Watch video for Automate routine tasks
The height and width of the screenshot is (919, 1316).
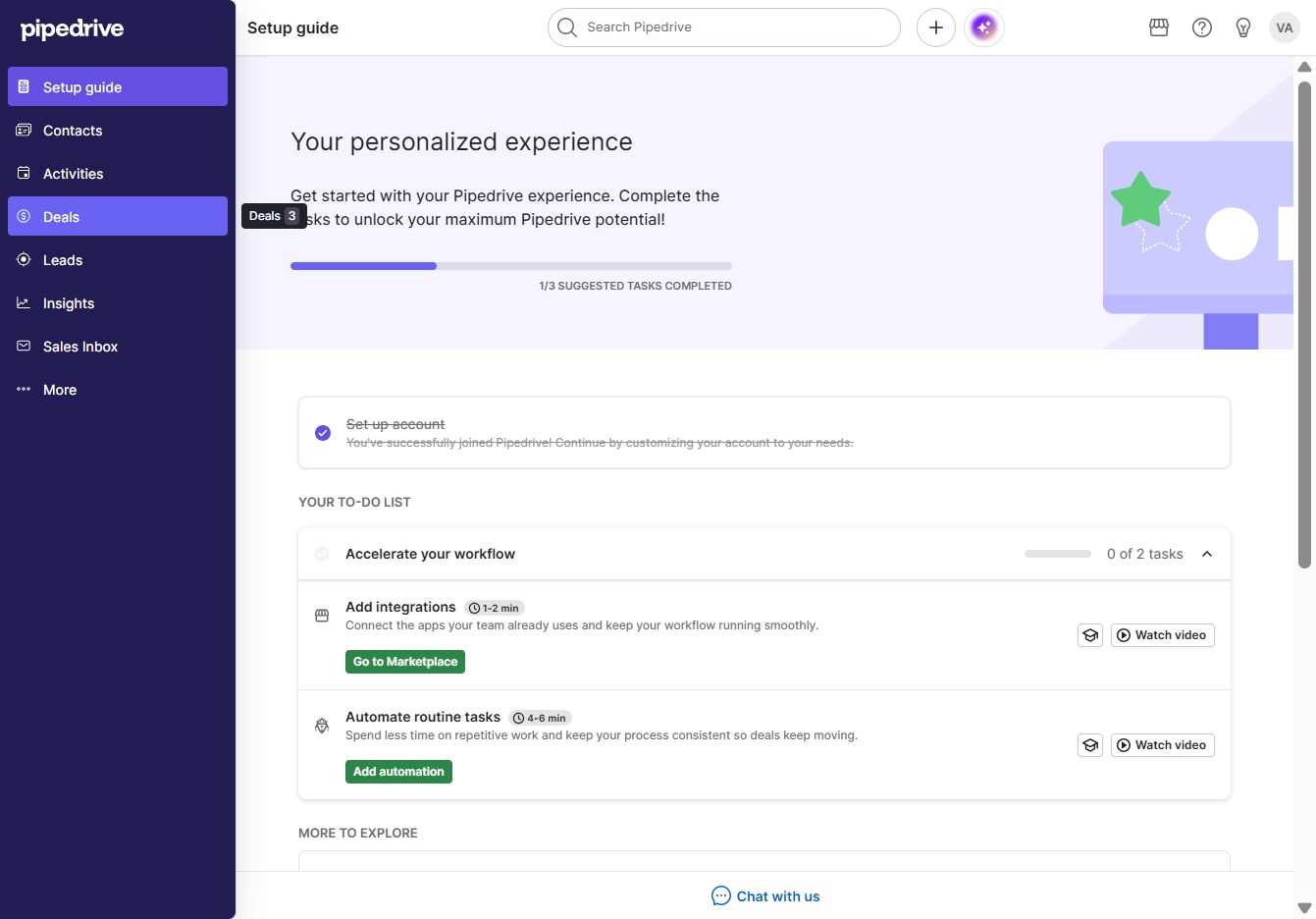(1163, 745)
